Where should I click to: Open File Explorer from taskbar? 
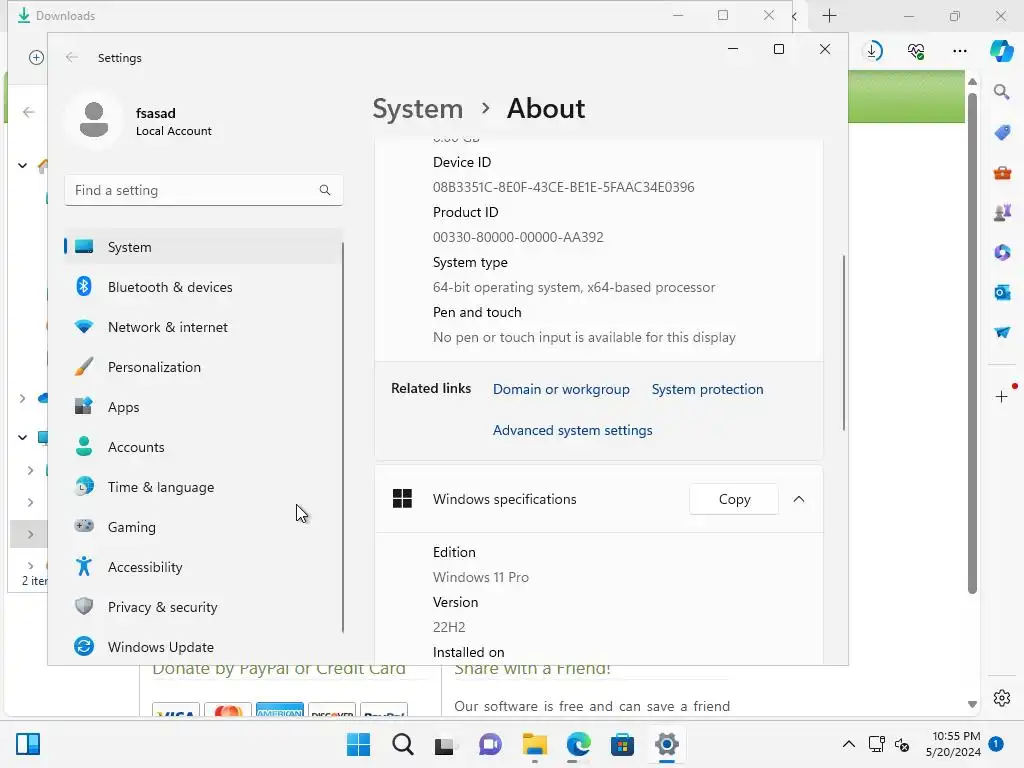(535, 744)
